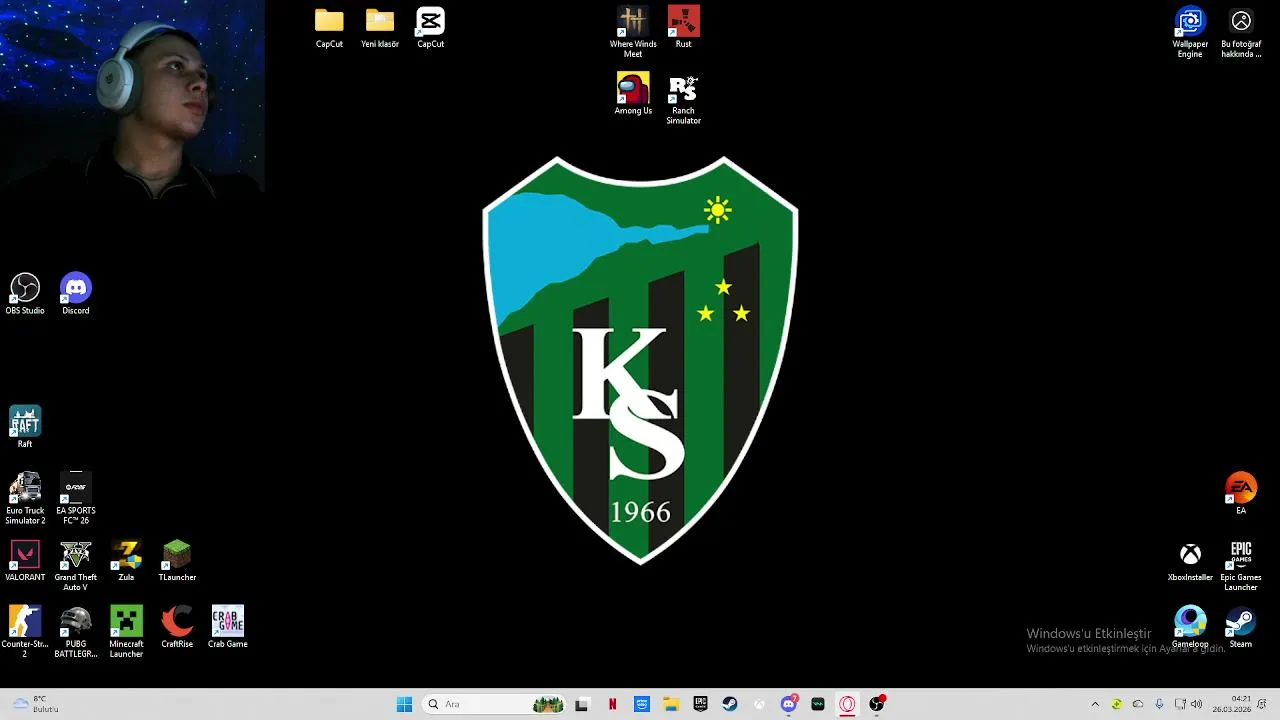Open OBS Studio desktop shortcut
Image resolution: width=1280 pixels, height=720 pixels.
click(x=25, y=294)
